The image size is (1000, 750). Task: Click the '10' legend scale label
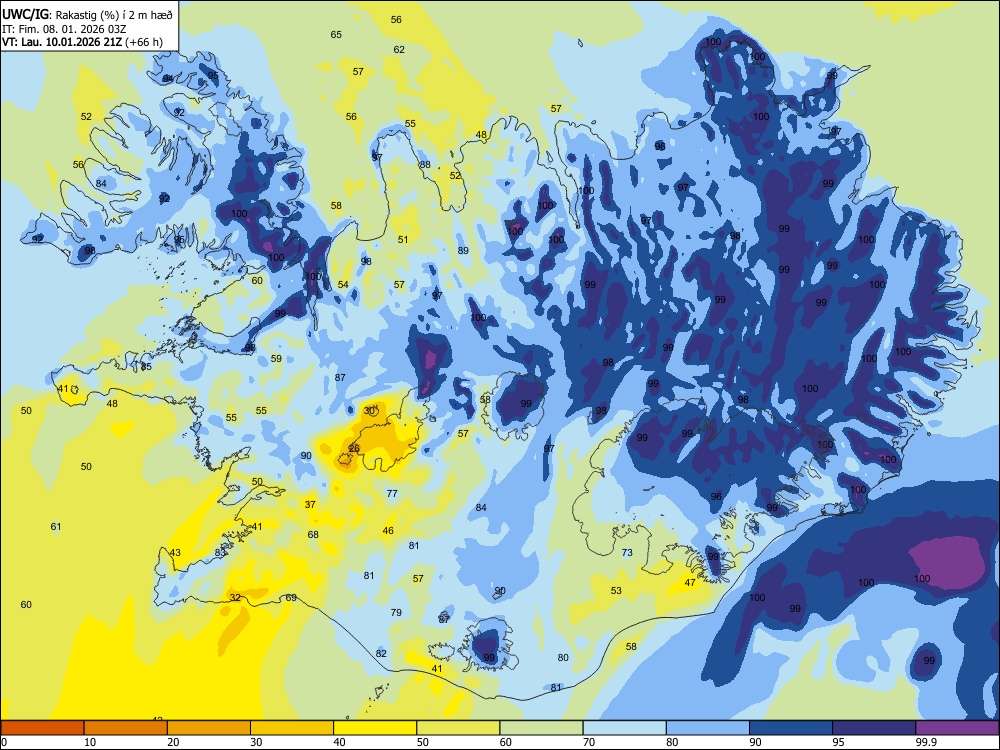coord(90,742)
